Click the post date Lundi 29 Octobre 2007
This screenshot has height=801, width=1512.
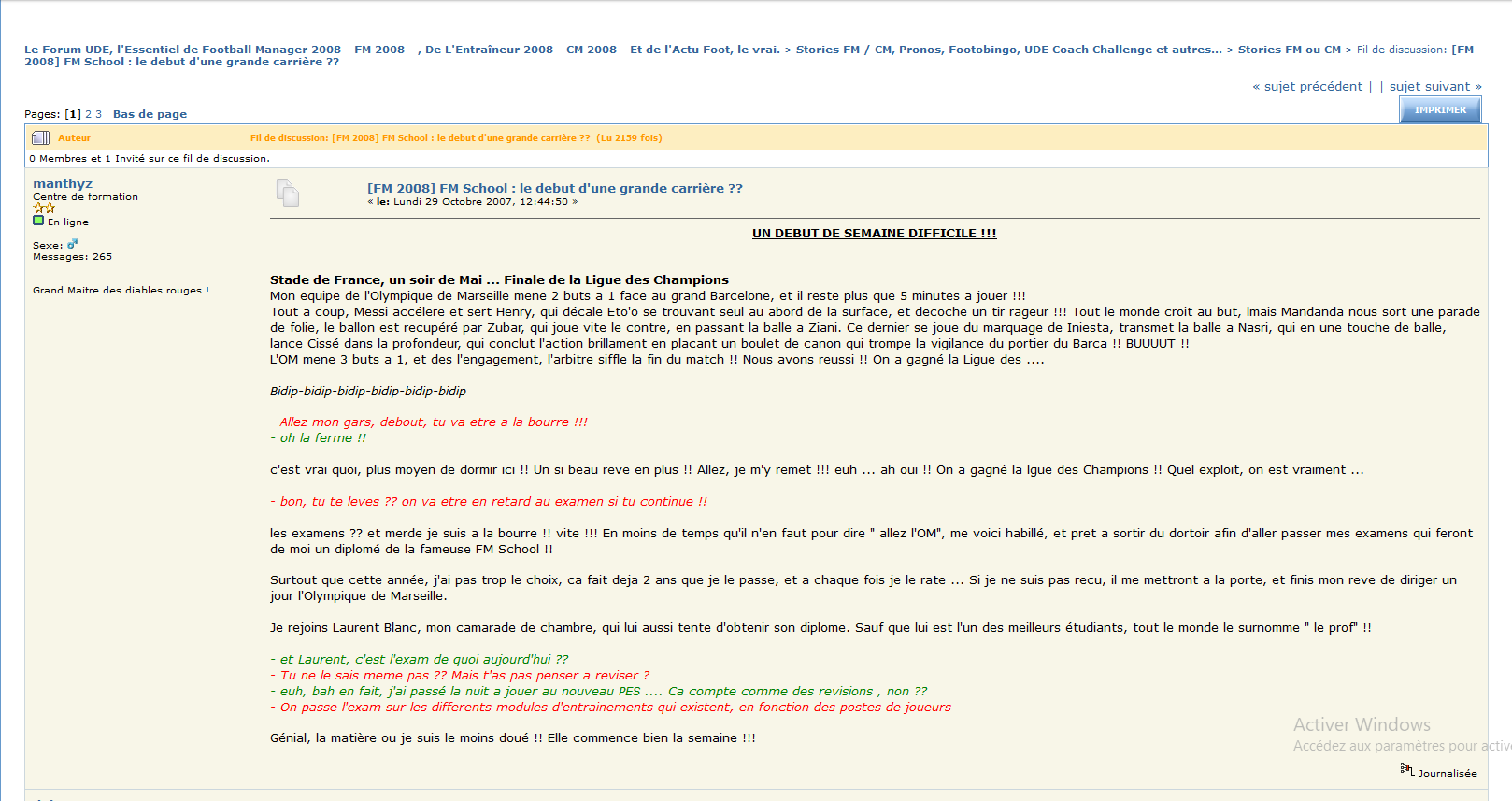click(480, 201)
